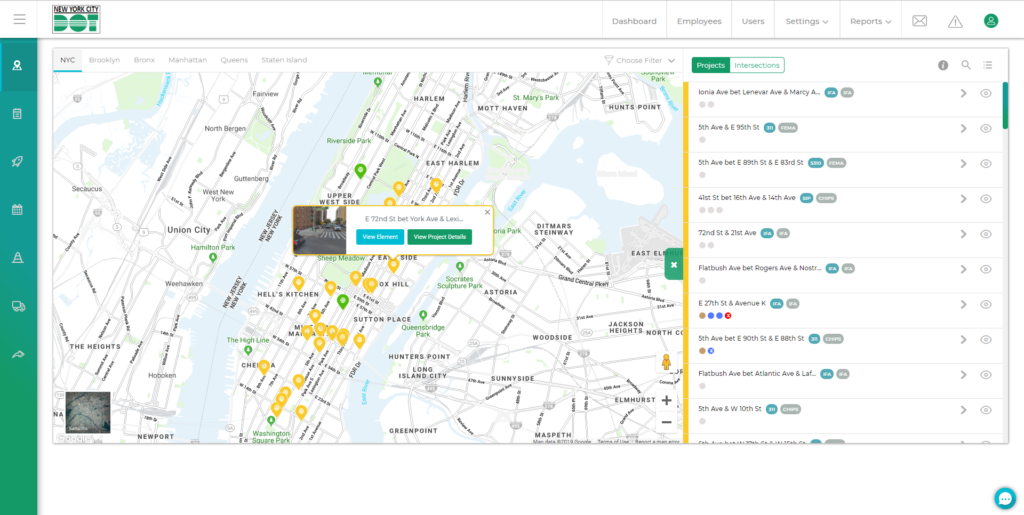
Task: Toggle visibility eye for E 27th St & Avenue K
Action: (x=985, y=304)
